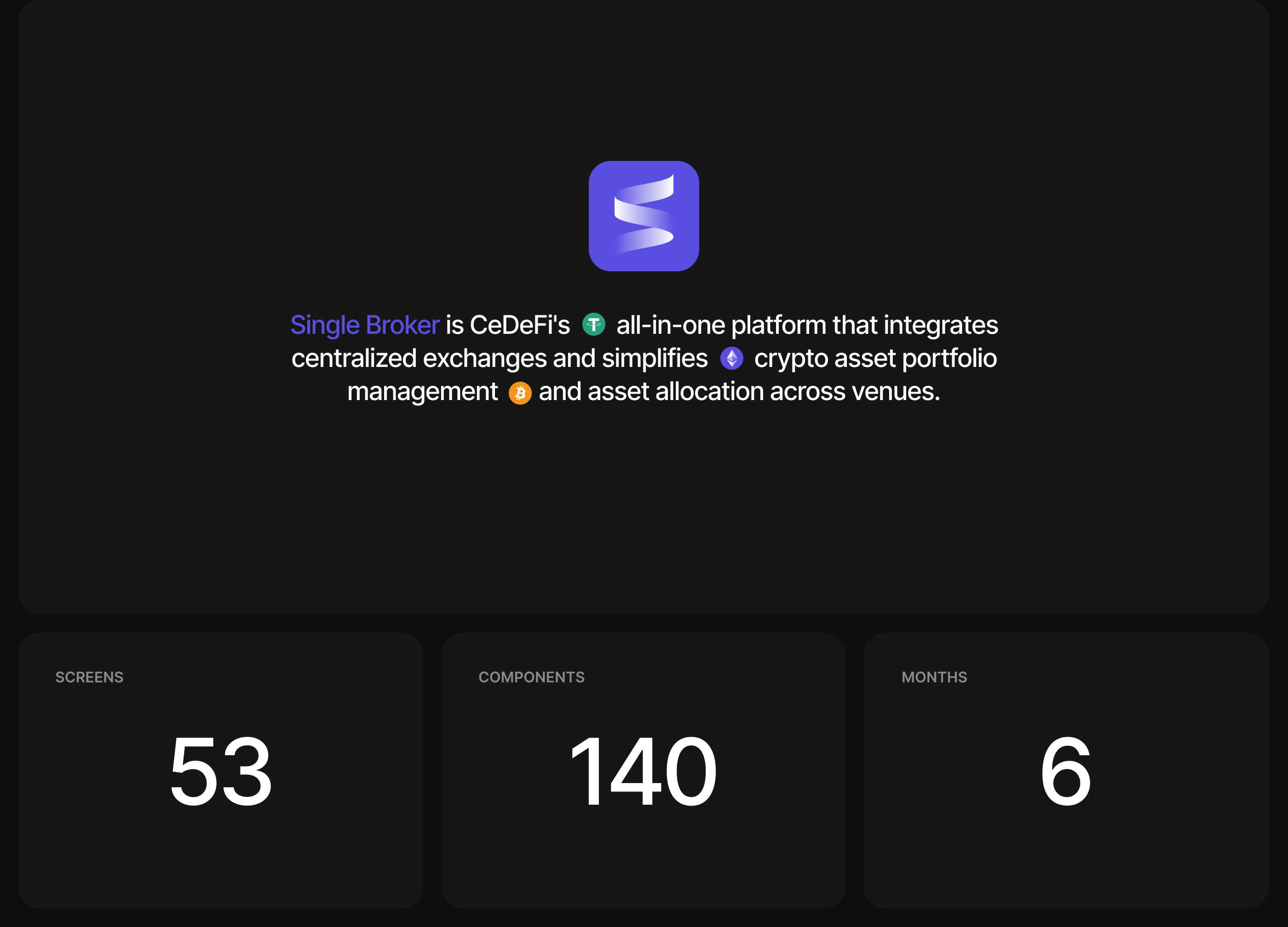Select the SCREENS label
This screenshot has height=927, width=1288.
[89, 677]
